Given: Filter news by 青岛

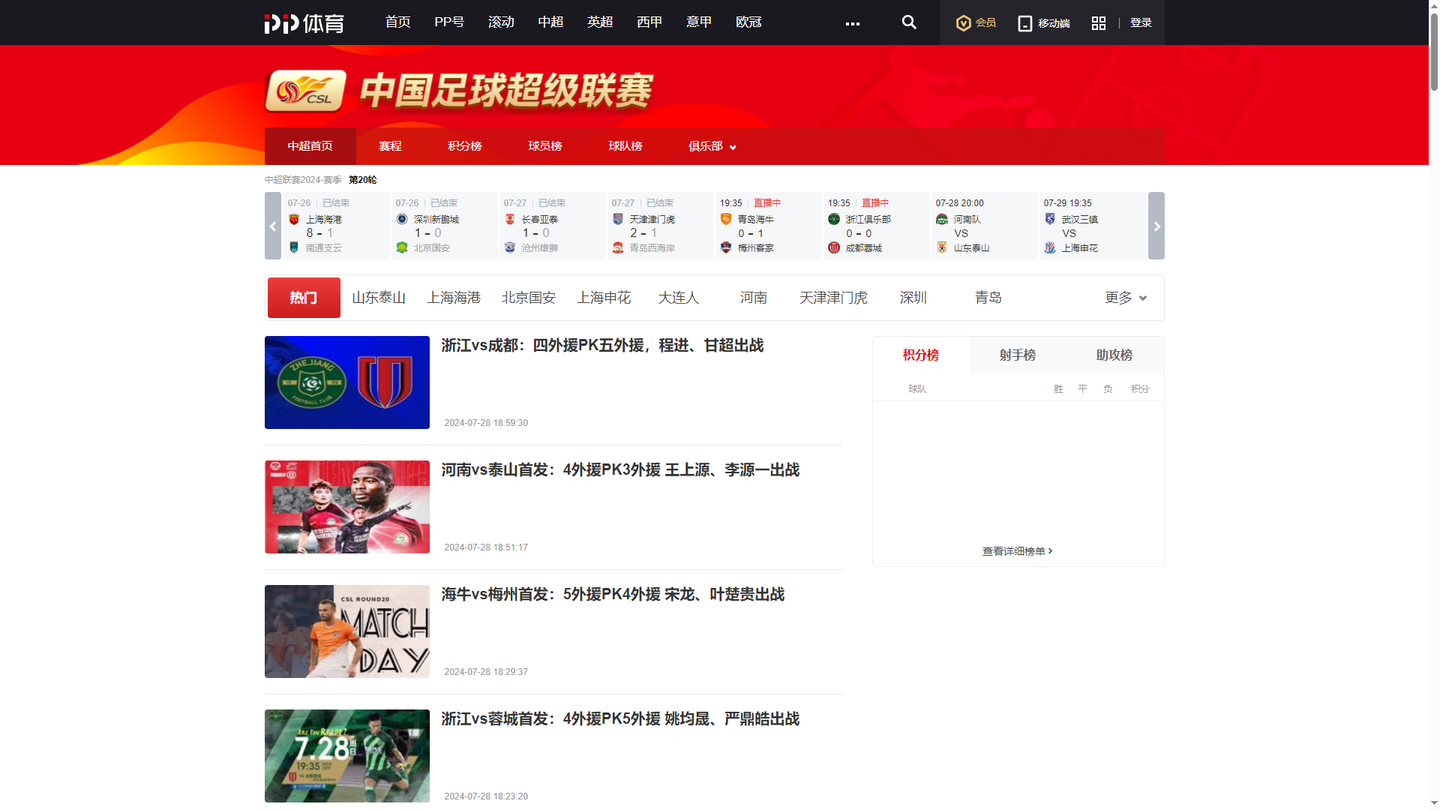Looking at the screenshot, I should 988,298.
